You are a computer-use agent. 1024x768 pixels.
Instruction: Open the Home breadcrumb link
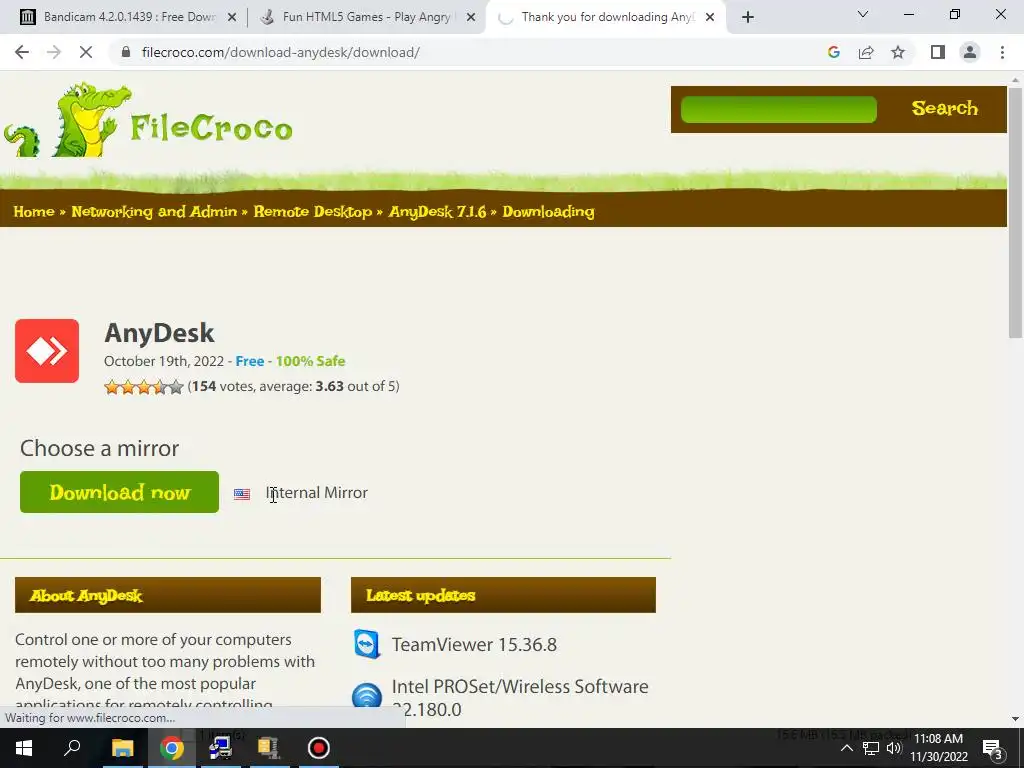[x=34, y=212]
